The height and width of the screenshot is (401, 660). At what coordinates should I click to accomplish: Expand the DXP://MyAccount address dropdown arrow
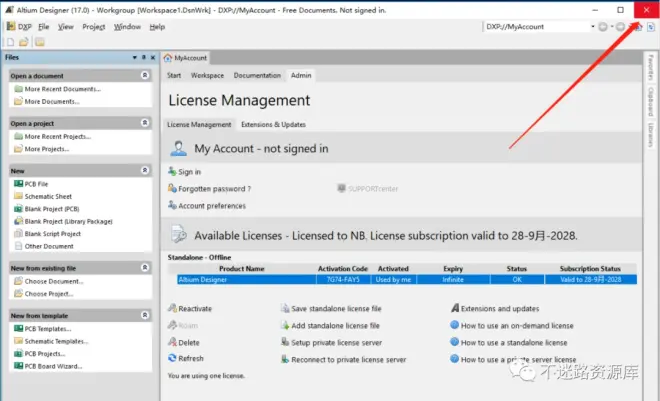(x=593, y=27)
